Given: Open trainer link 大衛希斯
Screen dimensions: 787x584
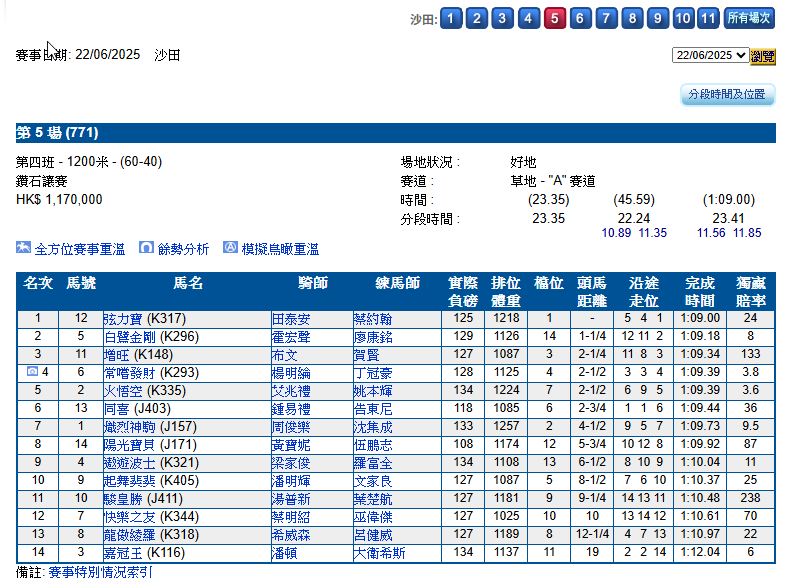Looking at the screenshot, I should (x=379, y=553).
